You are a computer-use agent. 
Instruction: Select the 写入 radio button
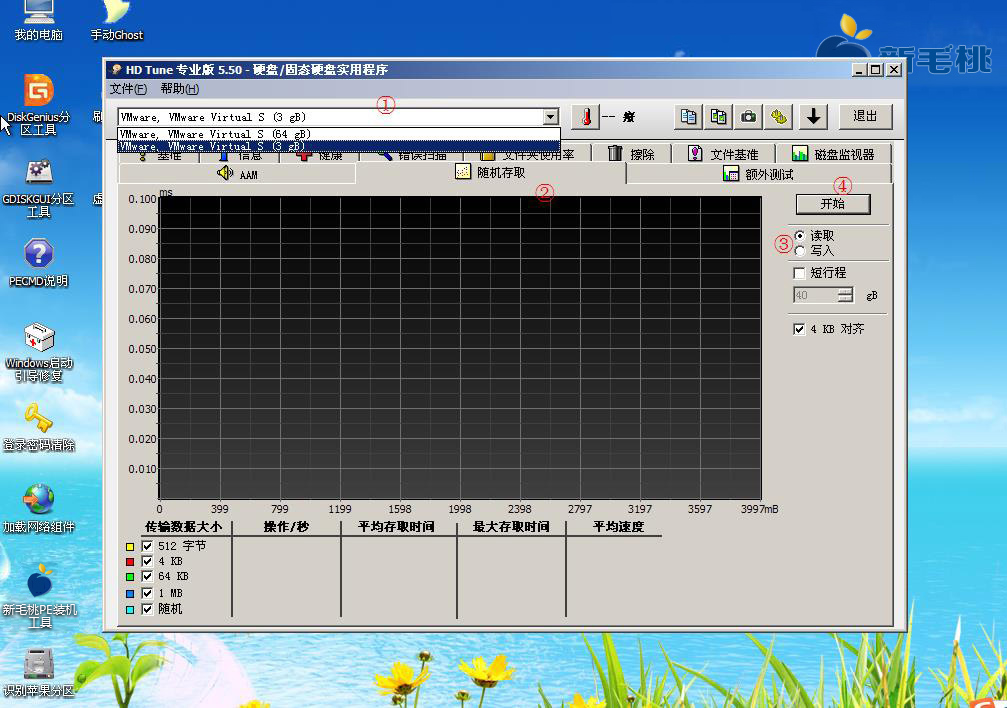click(800, 251)
